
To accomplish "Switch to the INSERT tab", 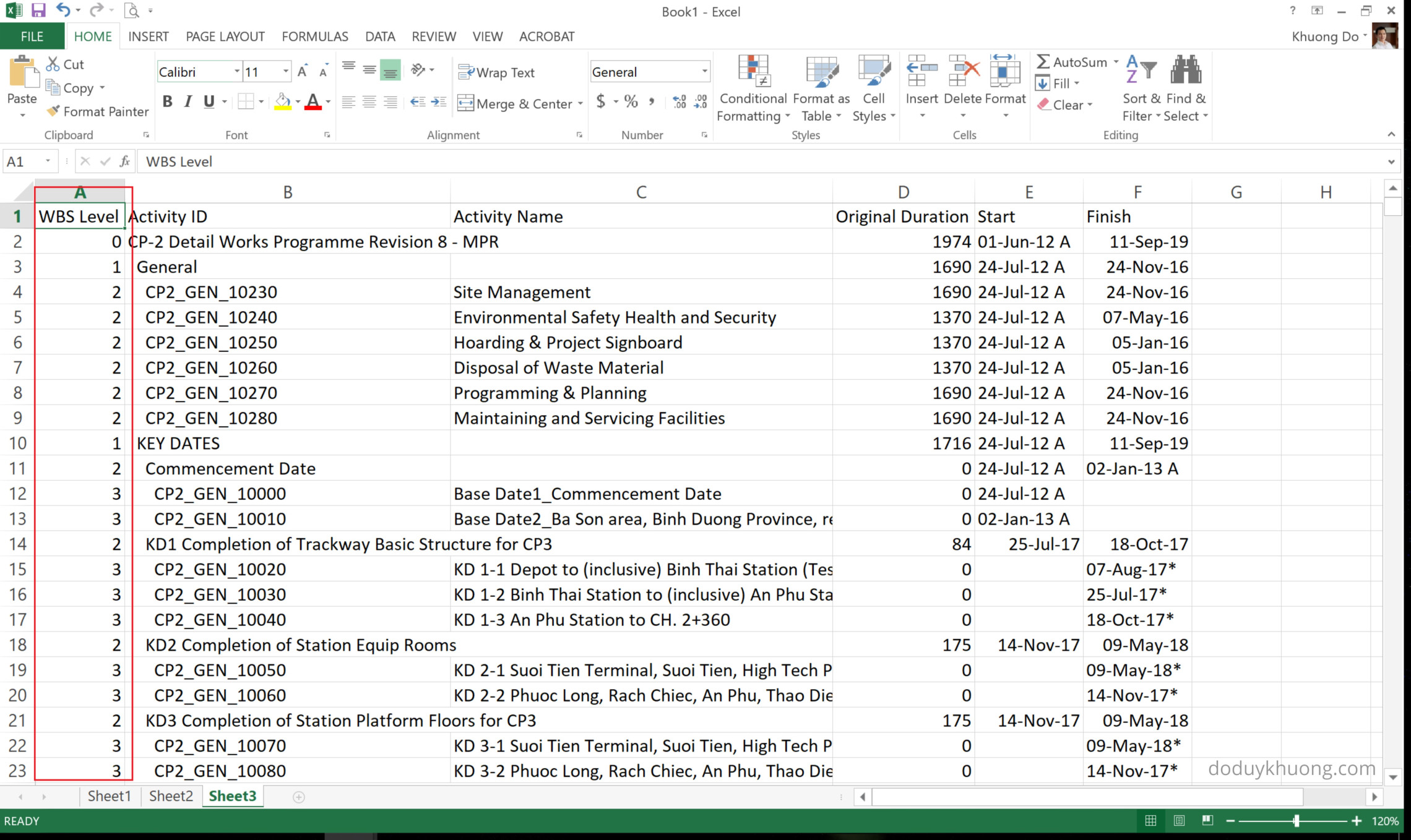I will click(149, 36).
